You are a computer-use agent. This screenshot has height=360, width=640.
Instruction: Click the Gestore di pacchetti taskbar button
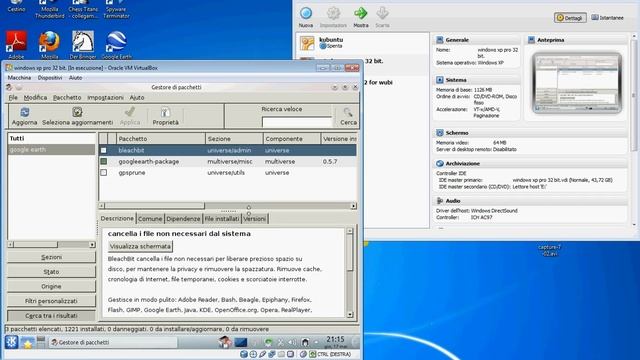coord(113,342)
